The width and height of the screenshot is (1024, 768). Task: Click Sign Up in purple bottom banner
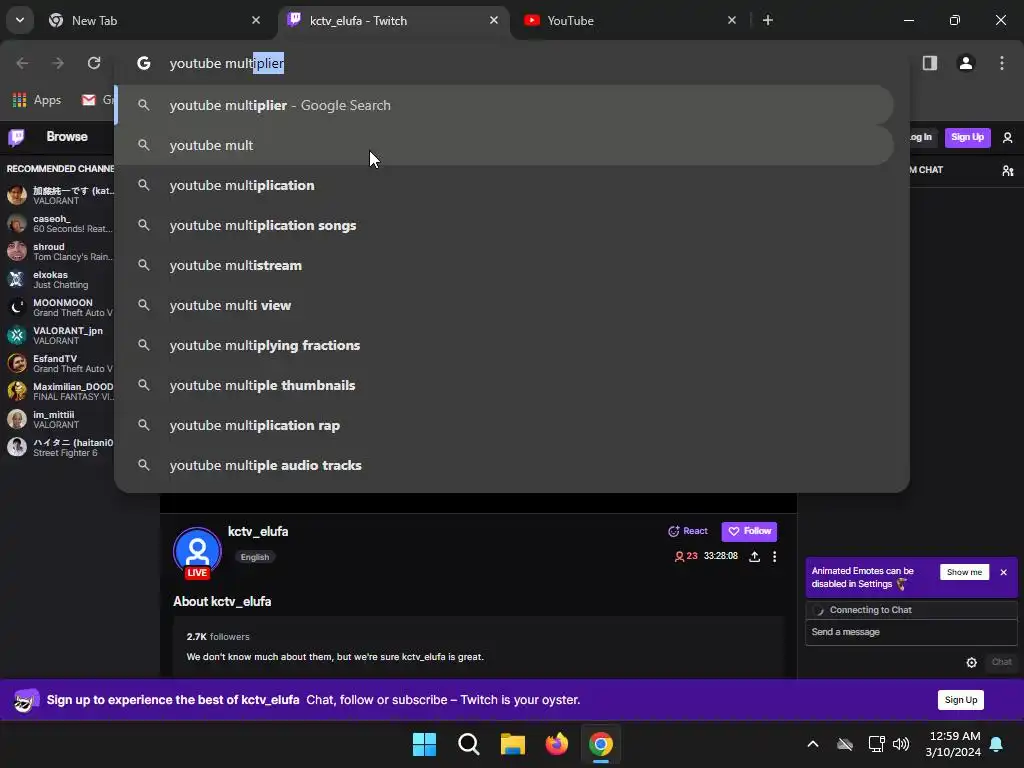pyautogui.click(x=961, y=699)
